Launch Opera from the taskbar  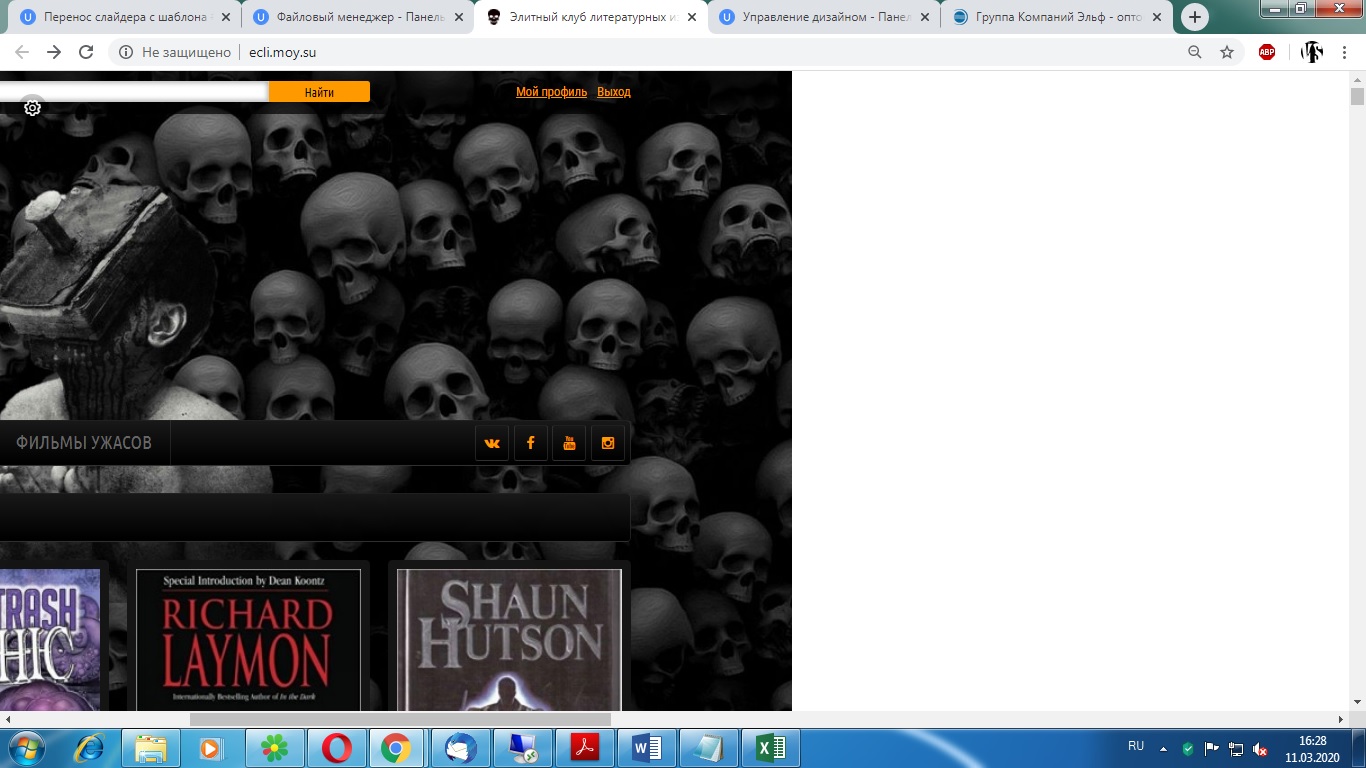click(x=337, y=747)
